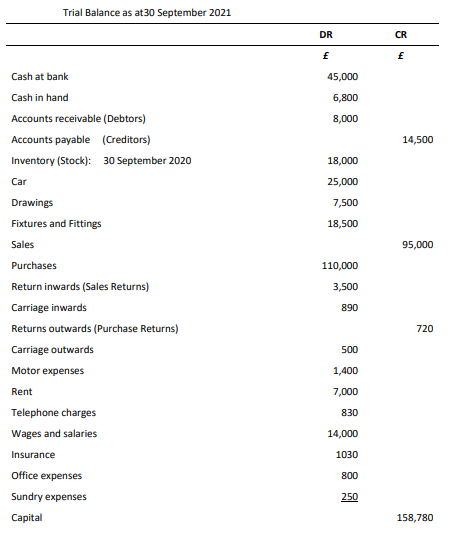Click the Accounts payable credit 14,500
Screen dimensions: 454x539
click(418, 140)
